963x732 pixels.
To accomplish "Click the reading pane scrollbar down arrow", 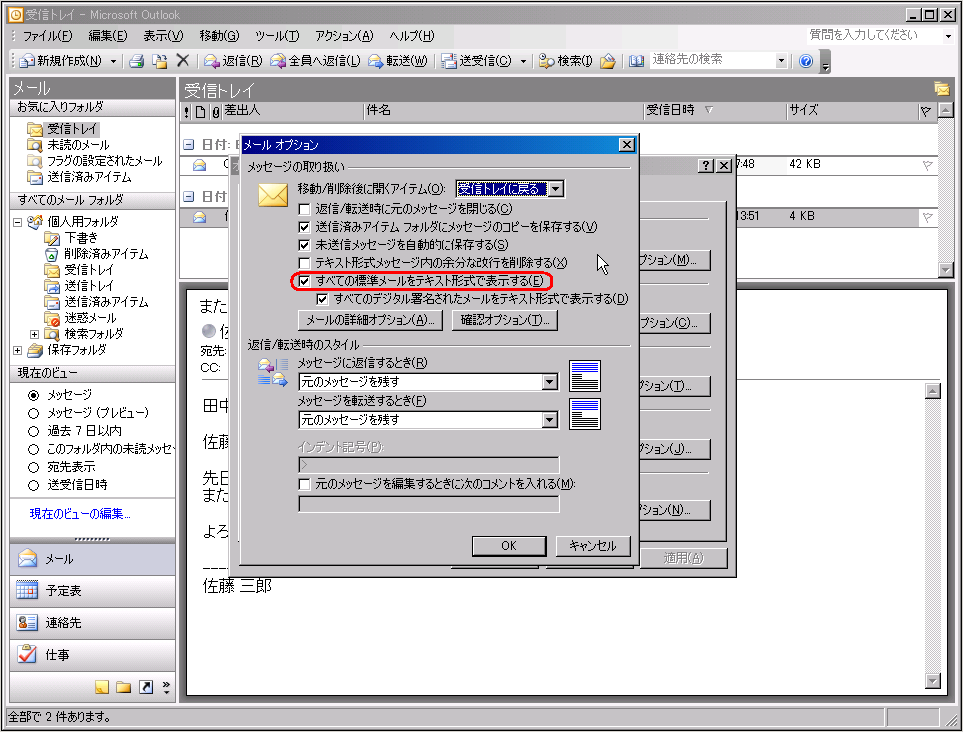I will pyautogui.click(x=933, y=681).
